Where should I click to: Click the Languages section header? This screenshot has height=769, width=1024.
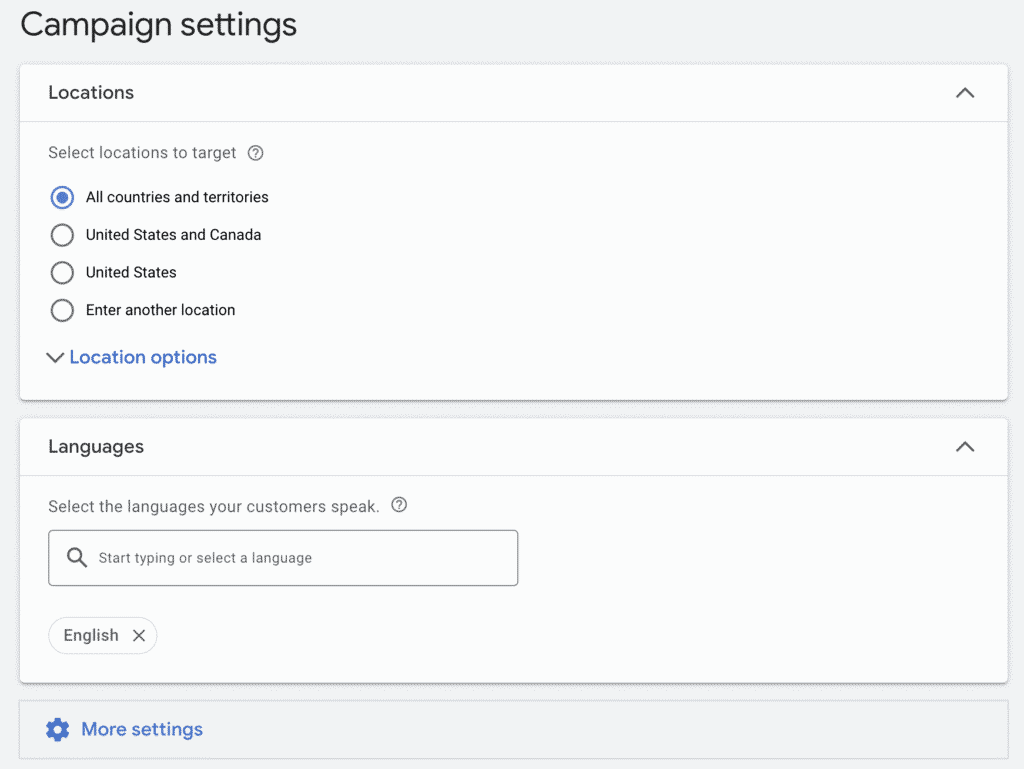click(x=96, y=447)
